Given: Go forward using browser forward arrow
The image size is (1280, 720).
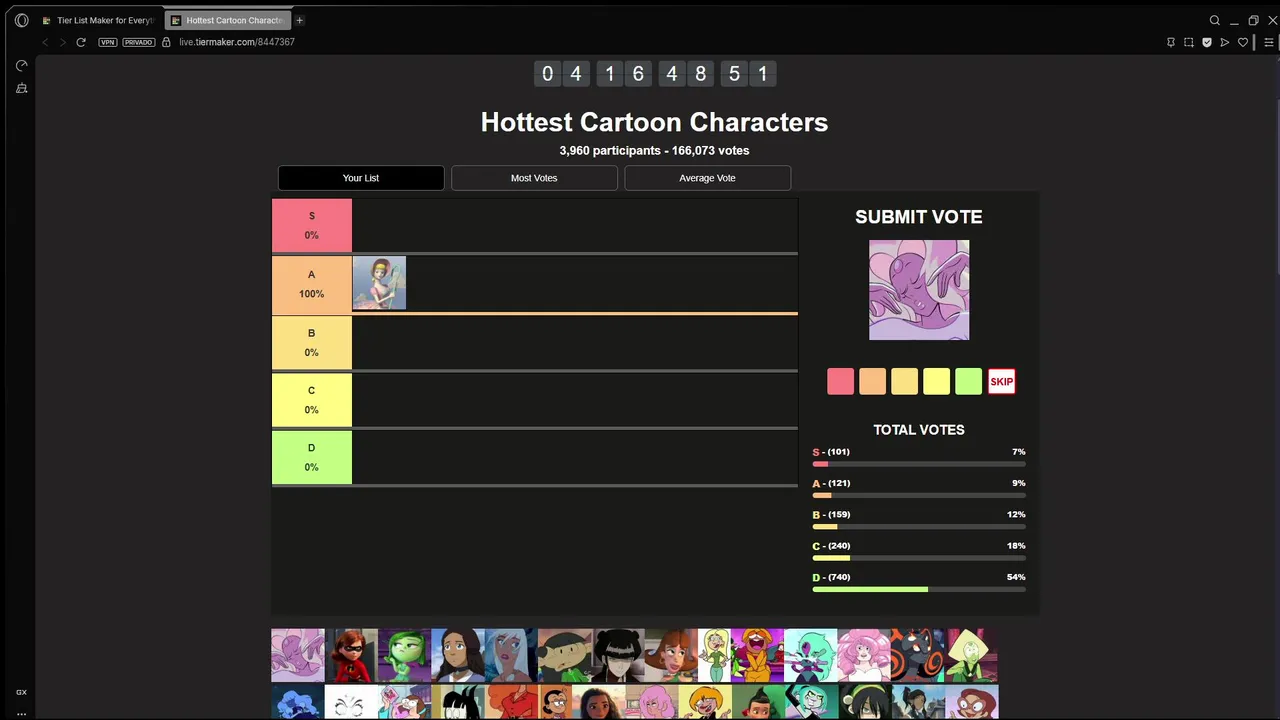Looking at the screenshot, I should pos(62,42).
